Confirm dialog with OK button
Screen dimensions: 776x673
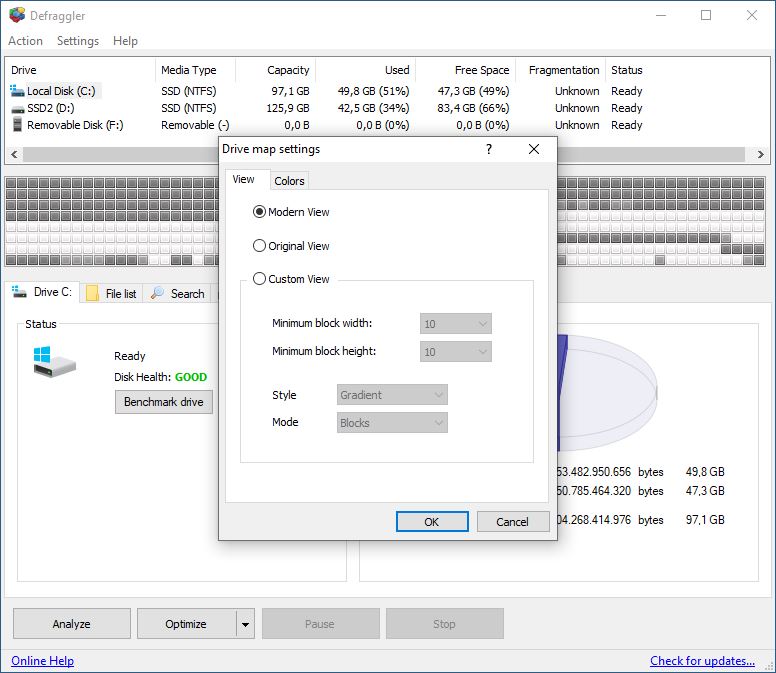click(432, 522)
